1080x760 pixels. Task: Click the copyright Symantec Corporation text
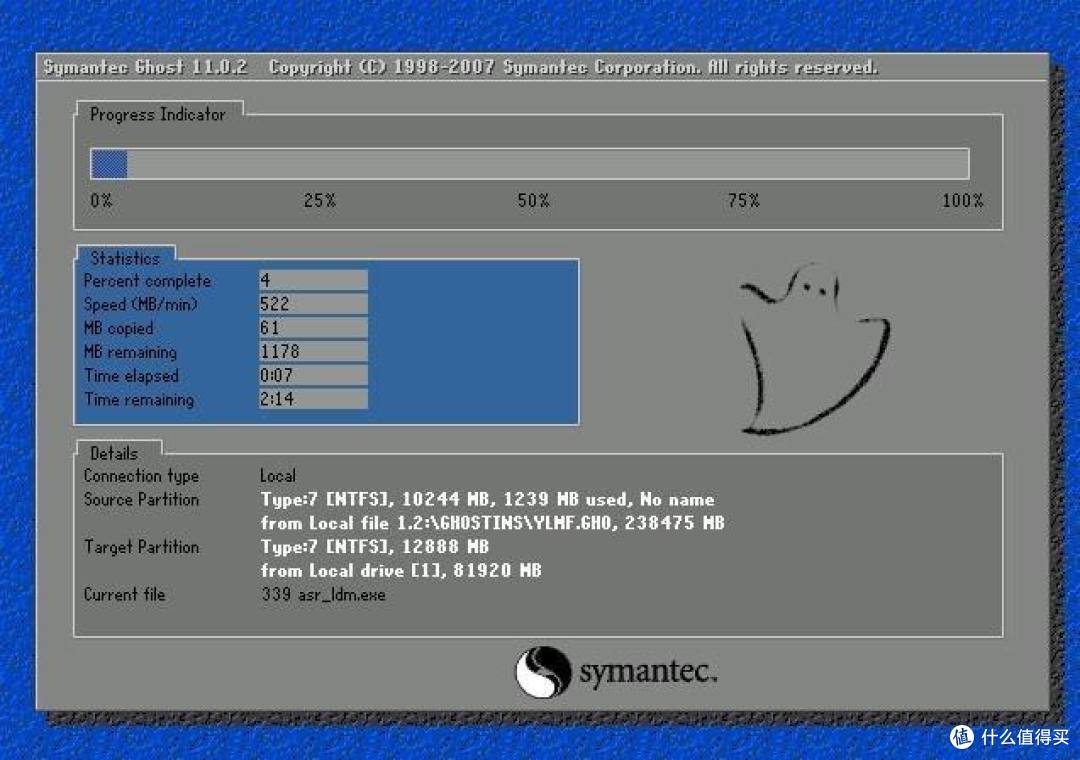[x=573, y=67]
